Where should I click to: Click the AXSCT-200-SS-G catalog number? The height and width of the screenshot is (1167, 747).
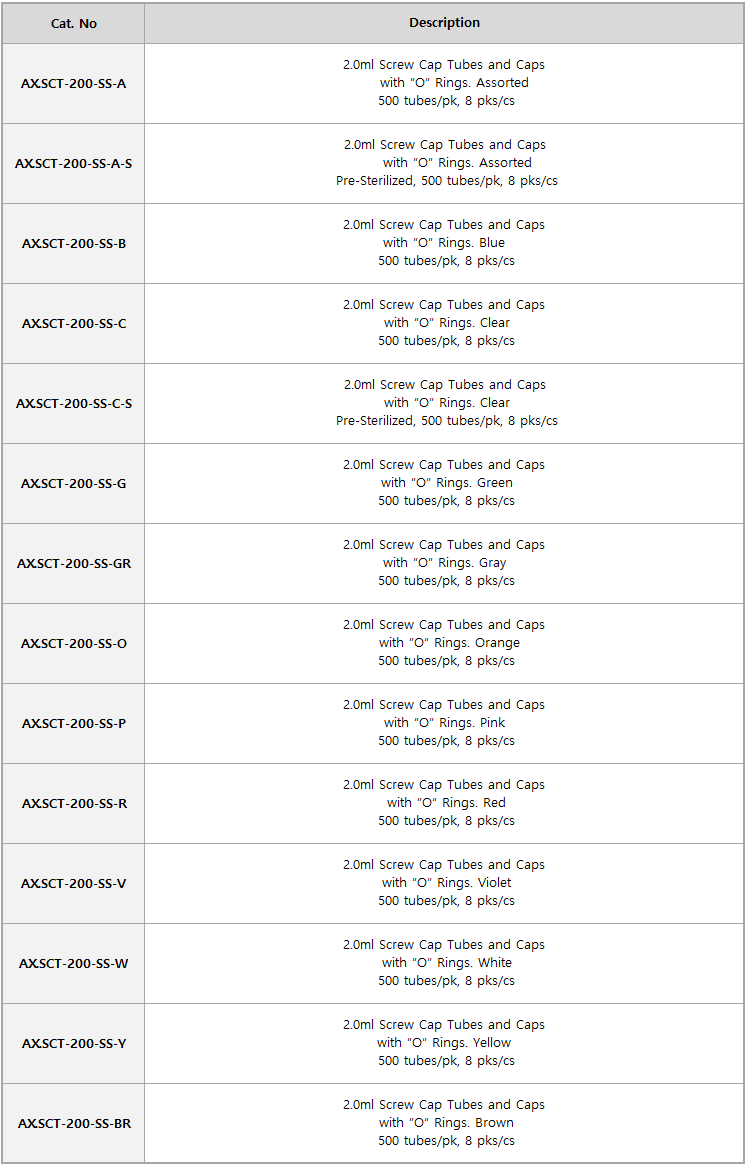(x=74, y=483)
